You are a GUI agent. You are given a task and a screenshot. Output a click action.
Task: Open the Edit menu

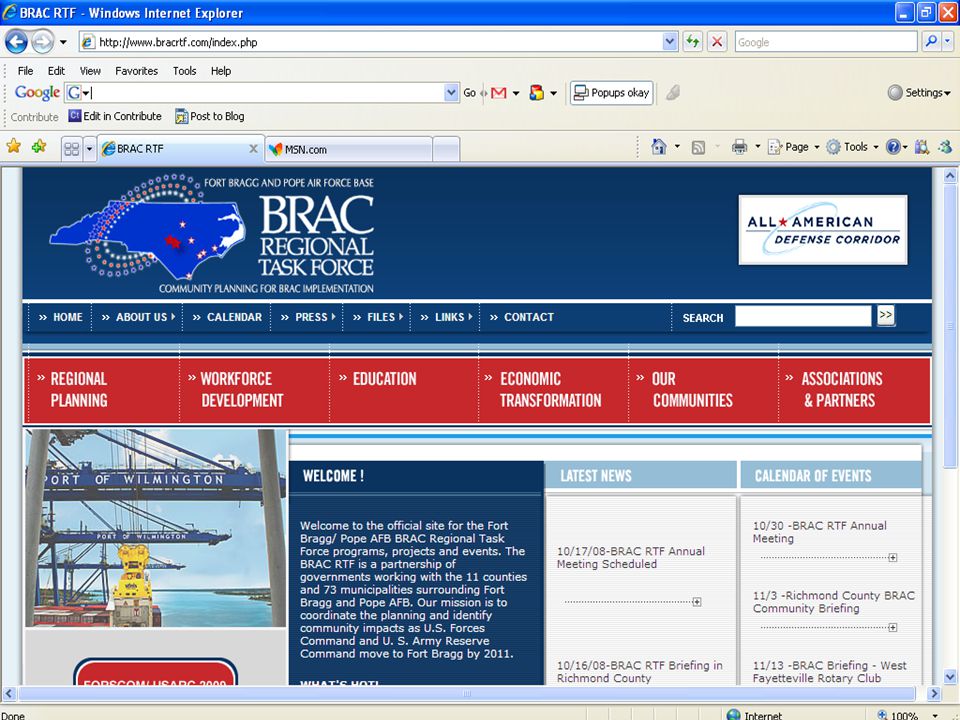point(56,71)
